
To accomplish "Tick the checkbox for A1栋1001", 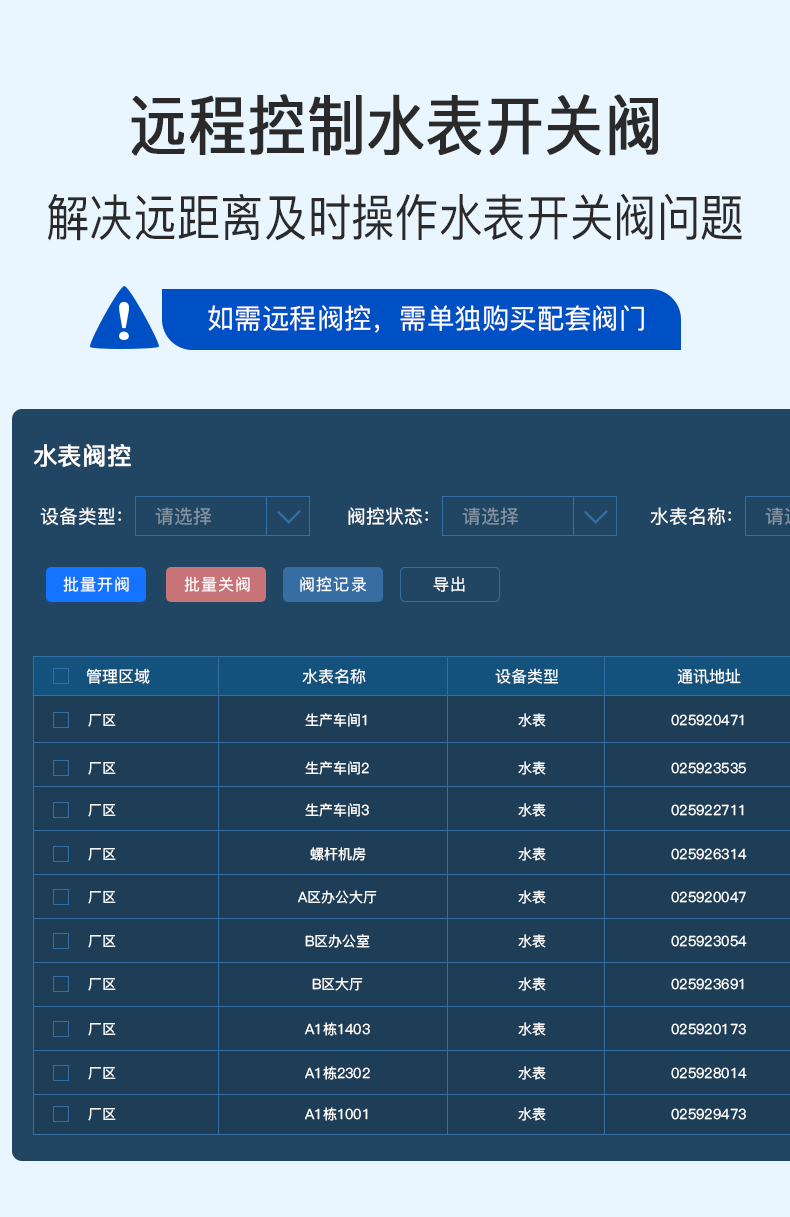I will pos(61,1114).
